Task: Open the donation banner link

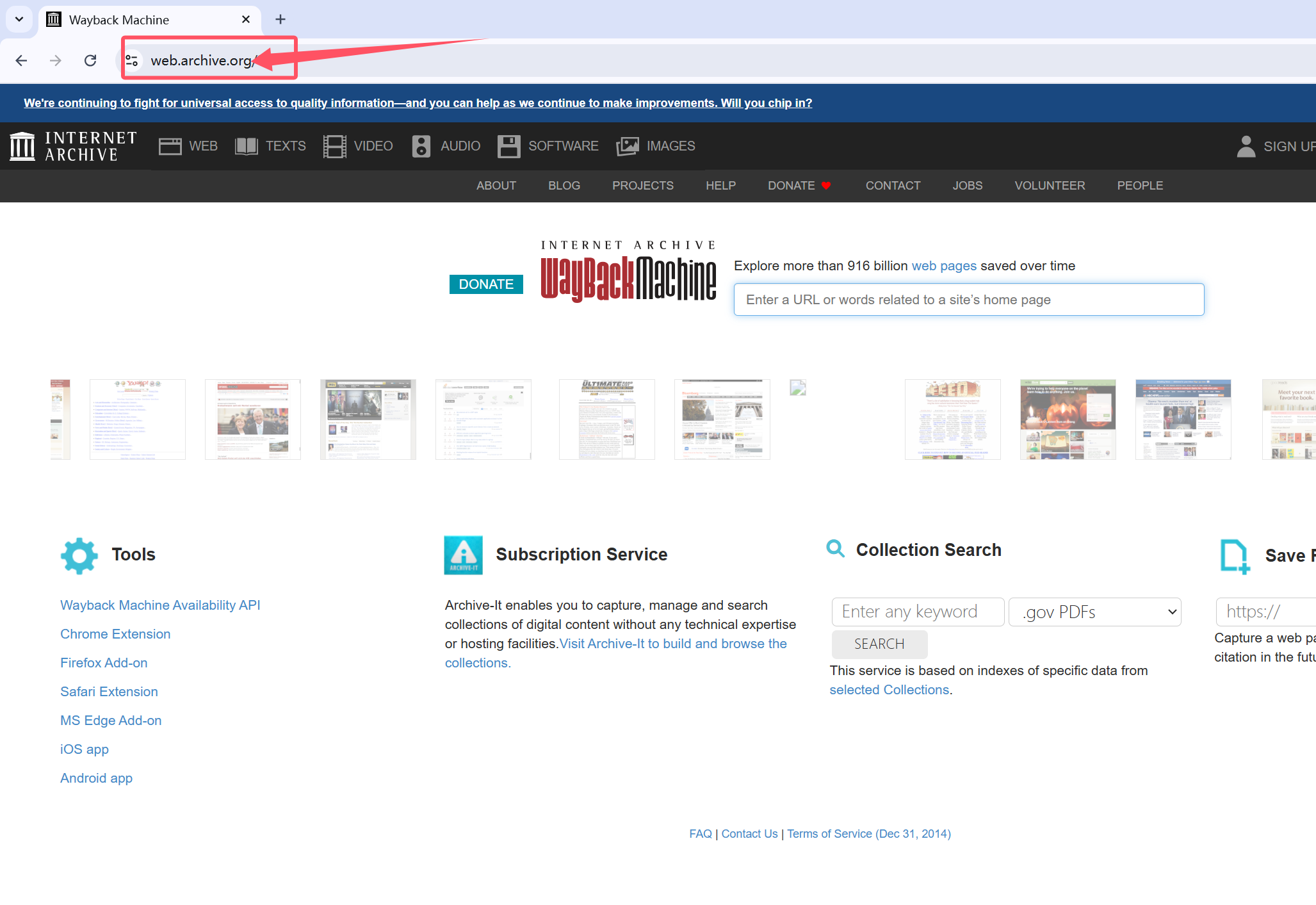Action: click(x=418, y=103)
